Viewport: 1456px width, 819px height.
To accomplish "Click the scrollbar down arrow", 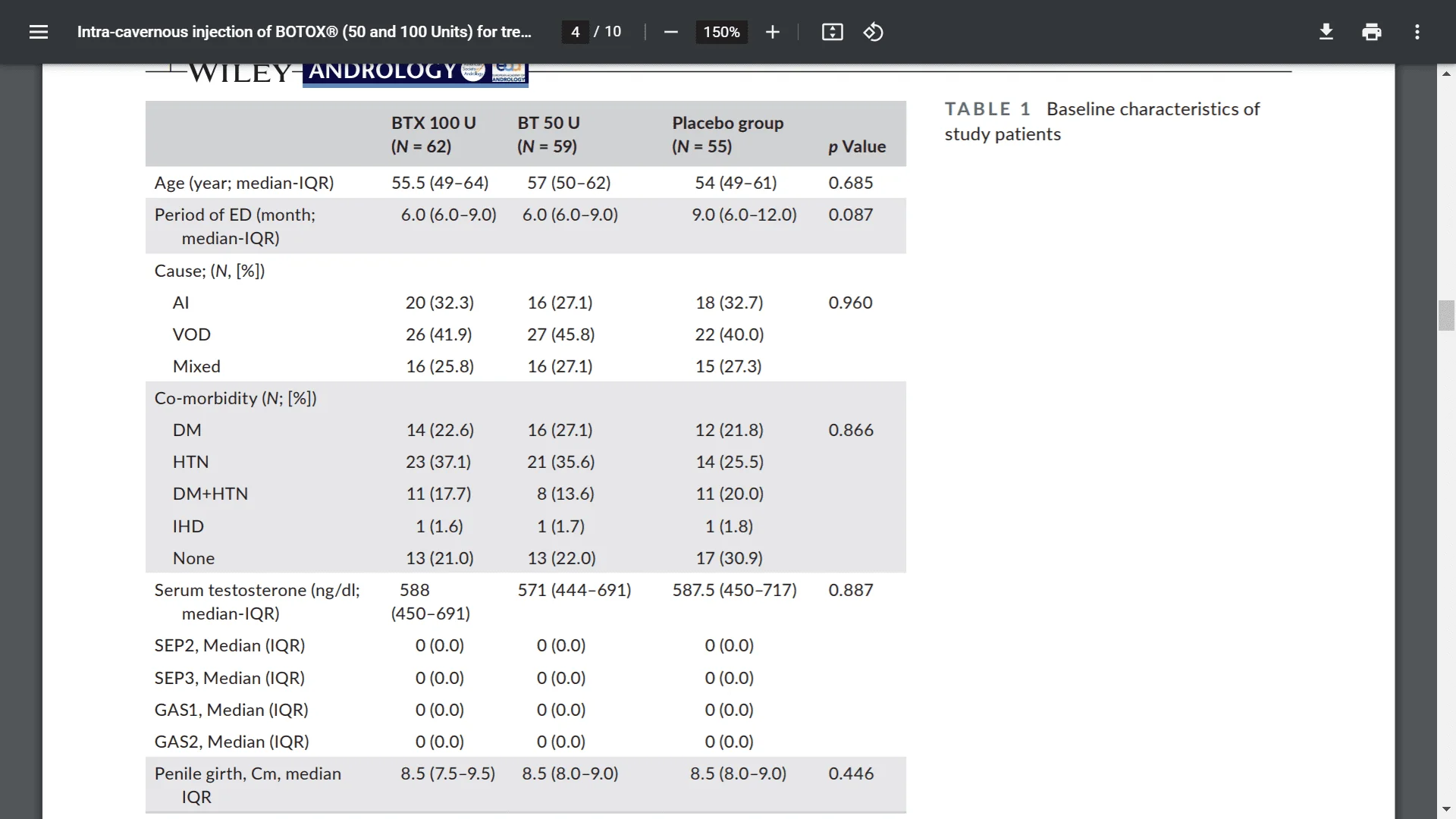I will click(1446, 809).
